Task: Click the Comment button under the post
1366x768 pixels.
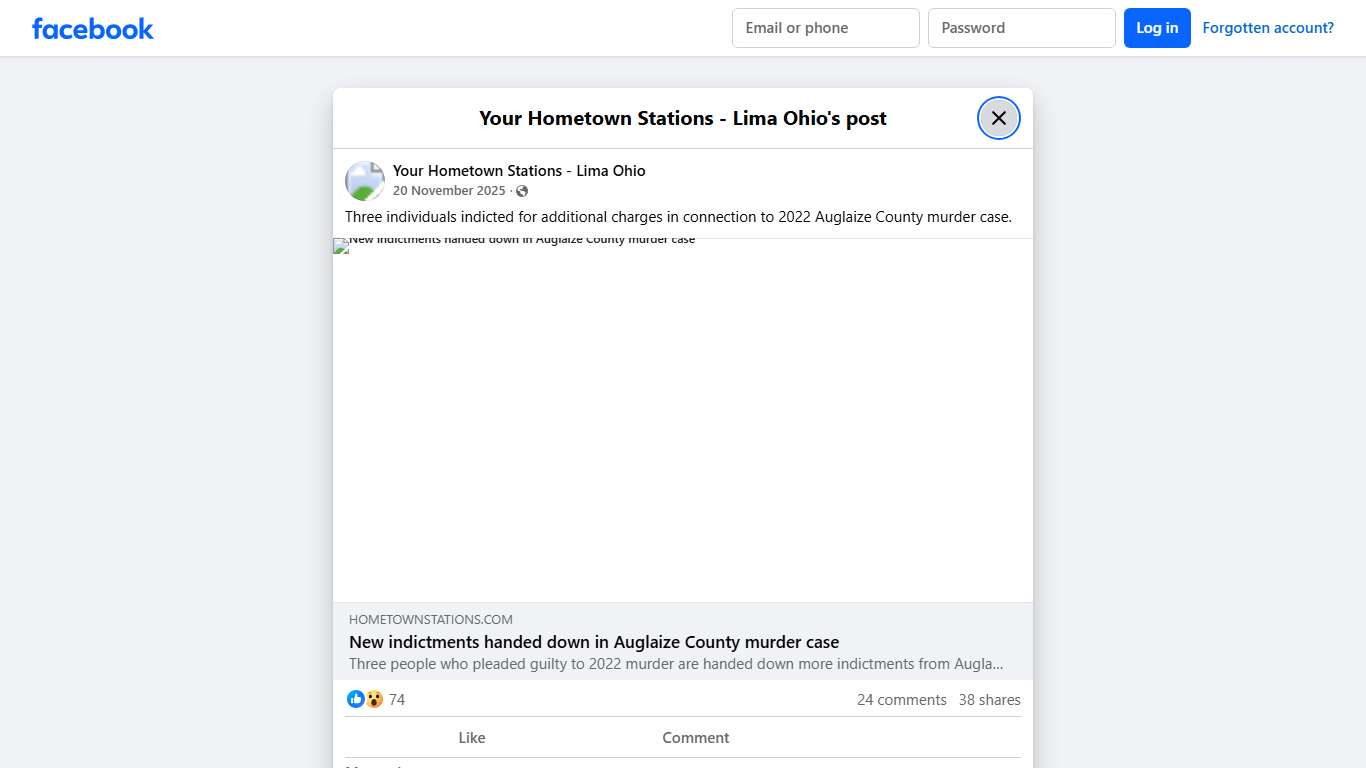Action: pos(695,738)
